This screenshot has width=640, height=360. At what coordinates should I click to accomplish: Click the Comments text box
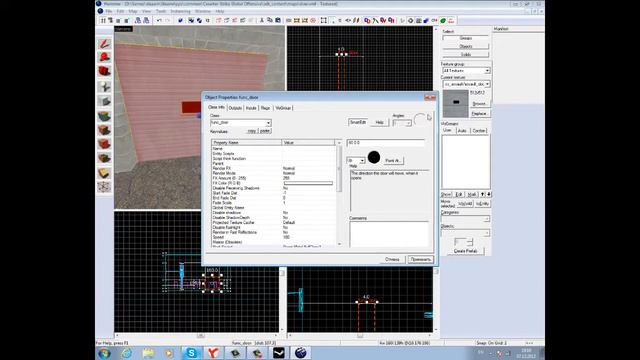(389, 234)
